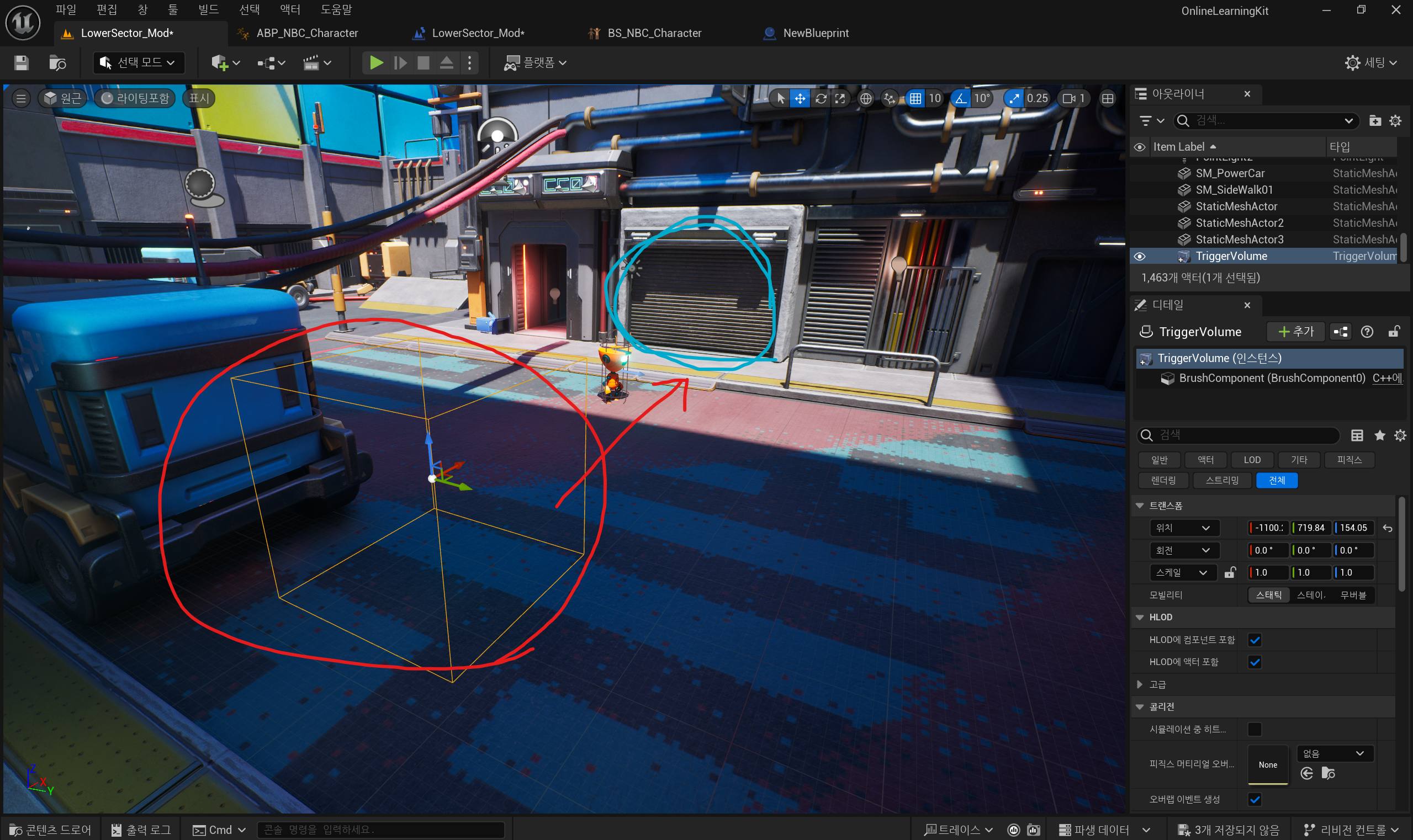Click the lock icon in Details header
The width and height of the screenshot is (1413, 840).
[1394, 332]
